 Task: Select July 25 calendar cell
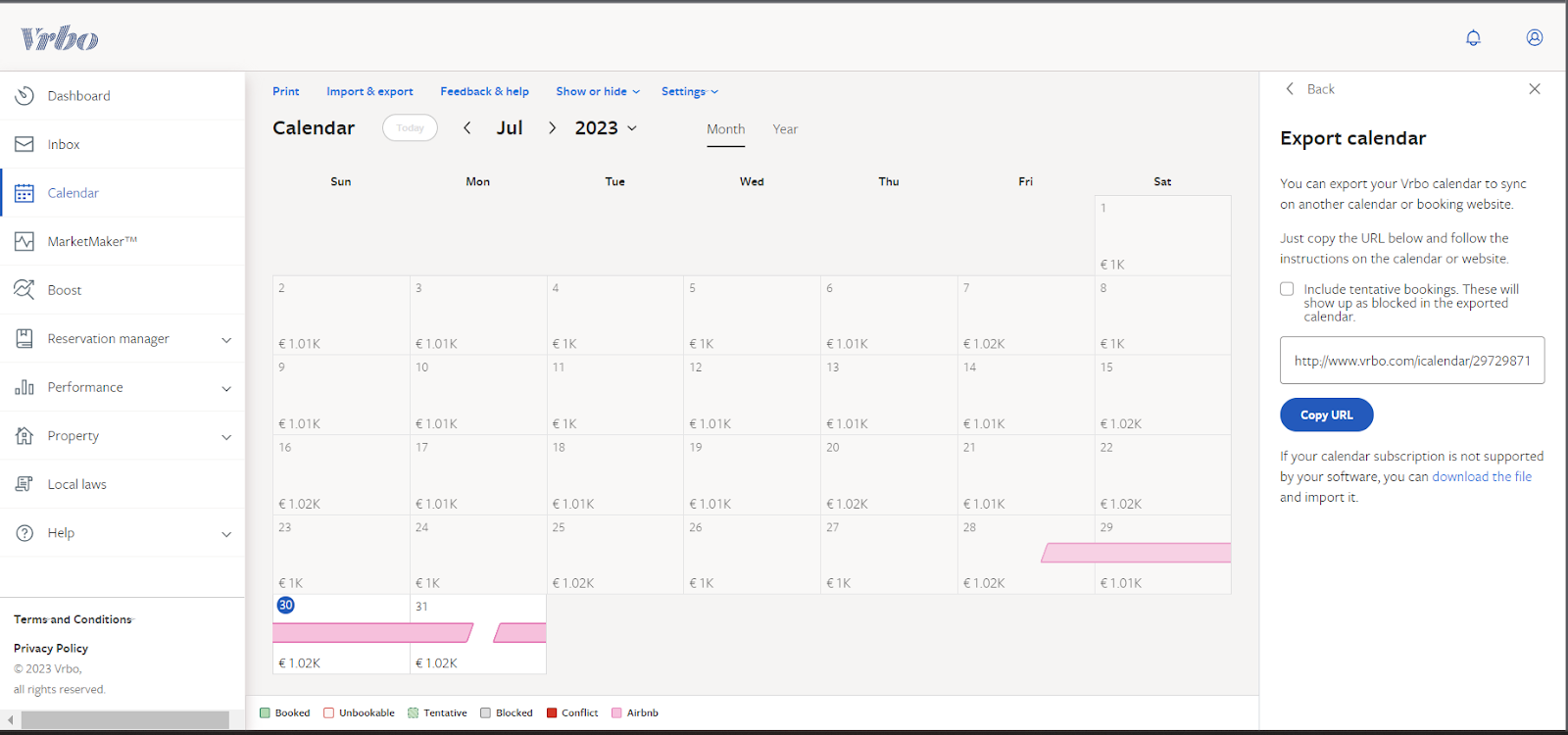click(615, 555)
